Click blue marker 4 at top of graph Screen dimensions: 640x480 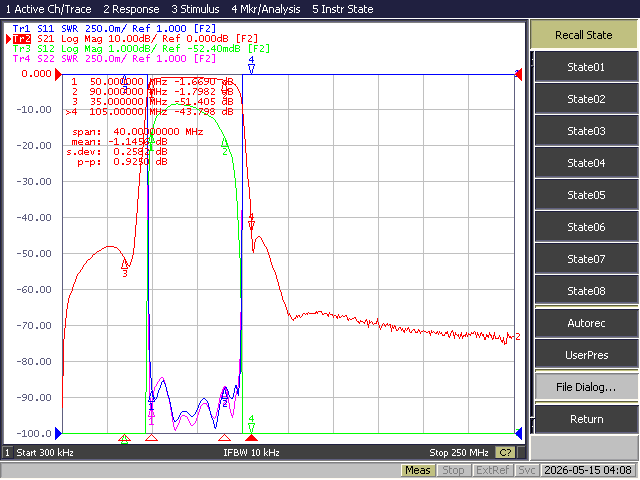point(251,65)
